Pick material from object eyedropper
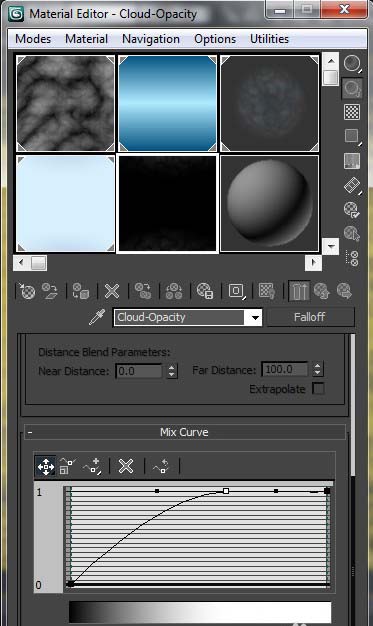 tap(97, 317)
